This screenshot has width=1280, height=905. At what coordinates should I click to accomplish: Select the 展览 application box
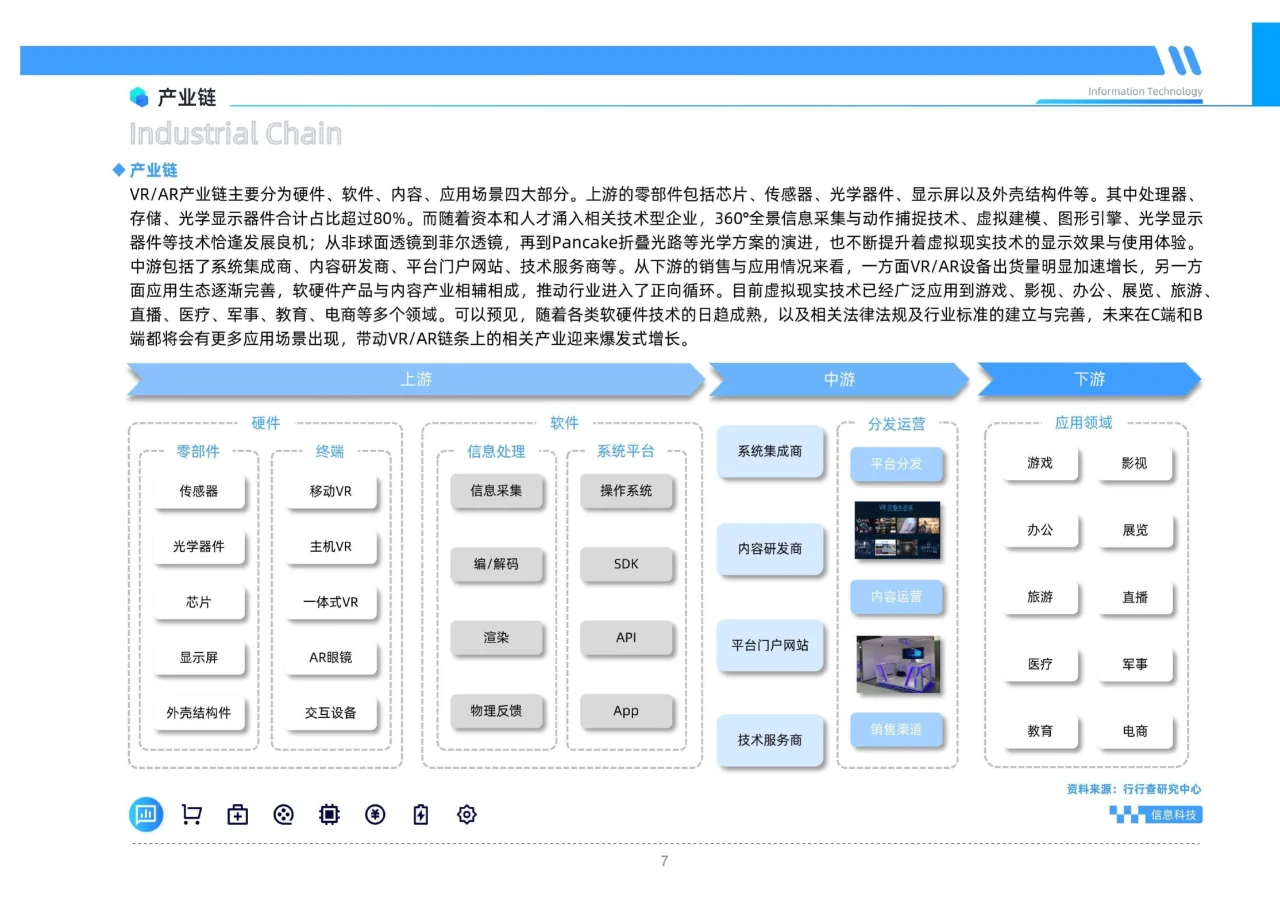point(1134,530)
